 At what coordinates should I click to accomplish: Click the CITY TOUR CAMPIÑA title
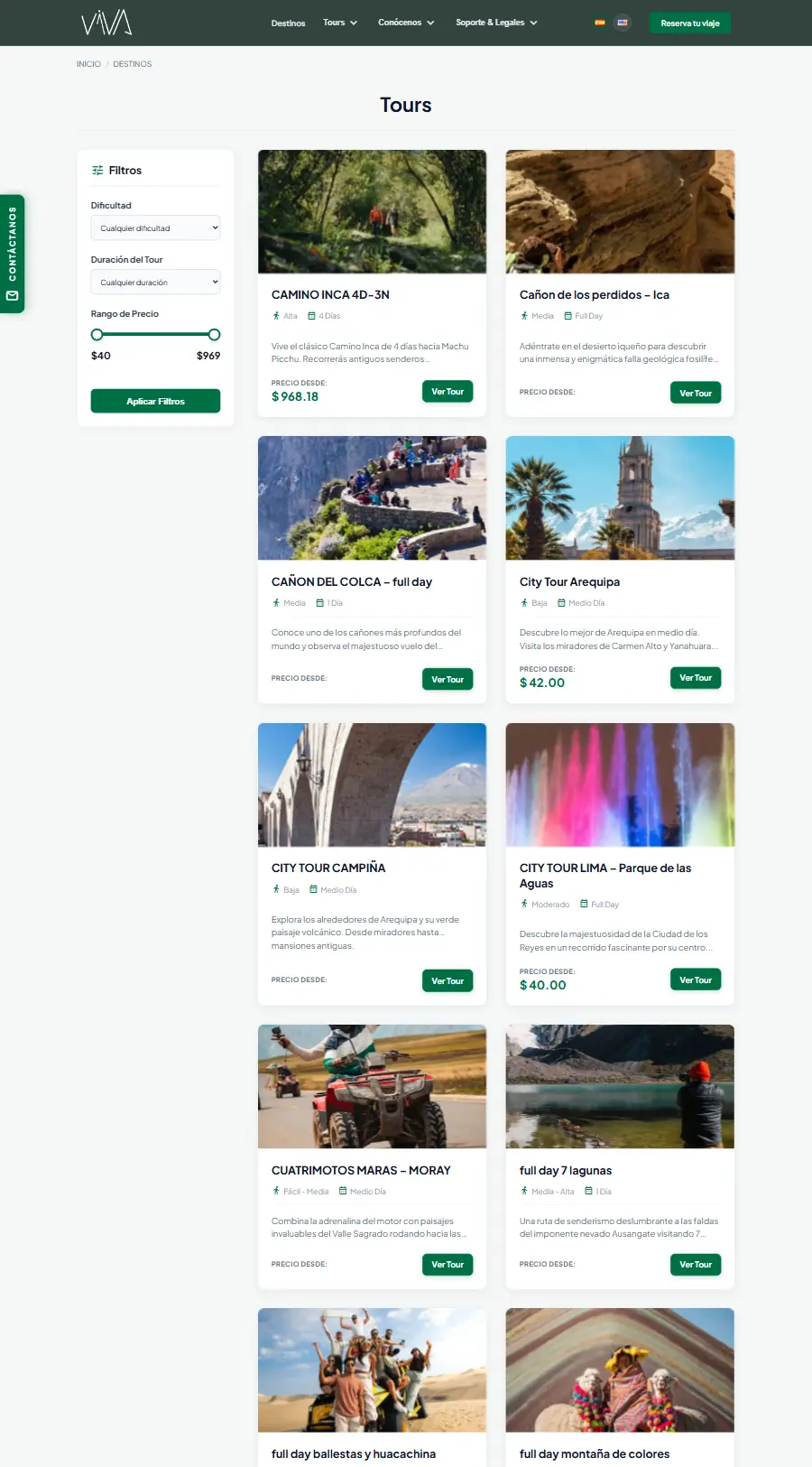(328, 868)
